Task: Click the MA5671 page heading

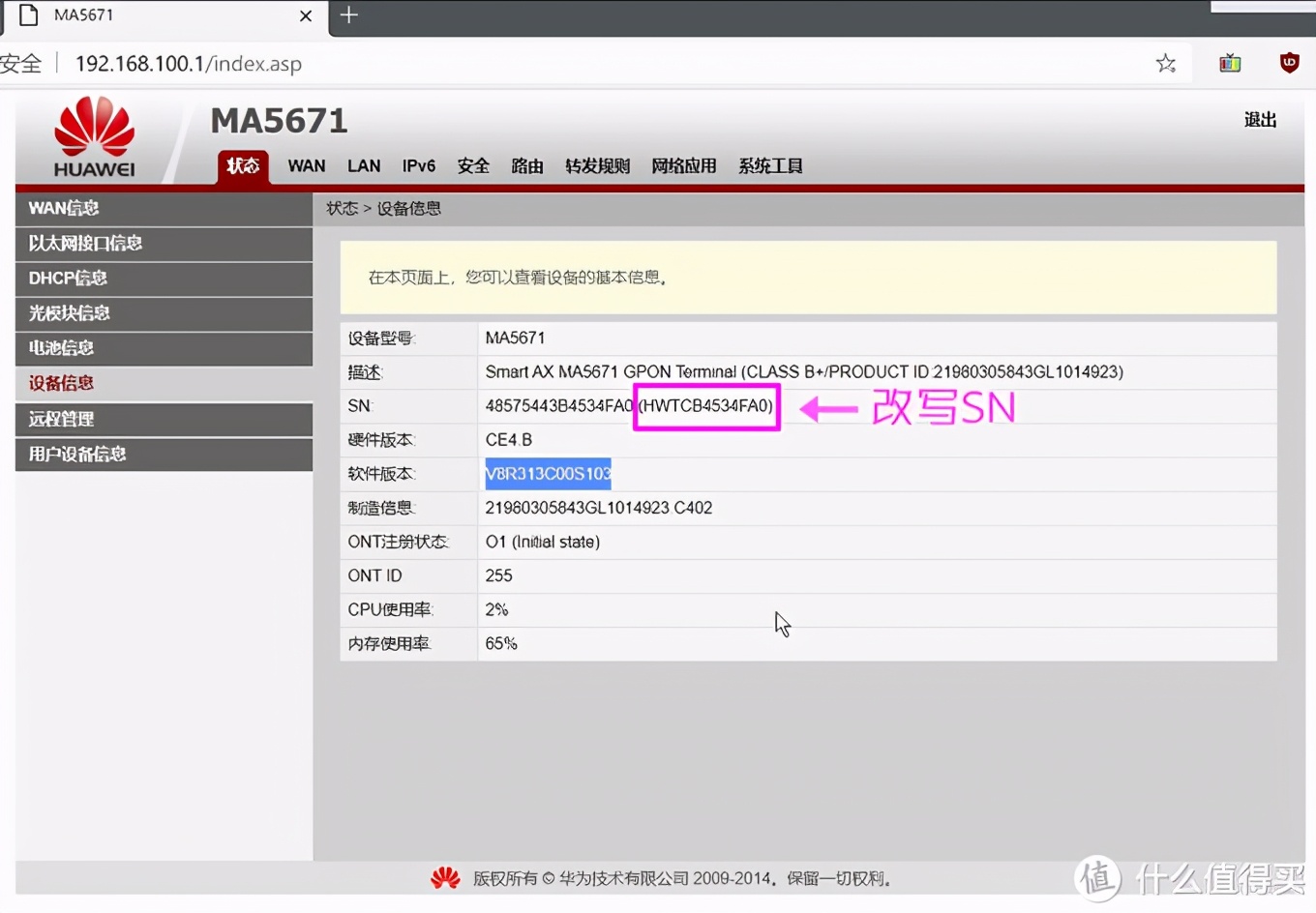Action: 279,121
